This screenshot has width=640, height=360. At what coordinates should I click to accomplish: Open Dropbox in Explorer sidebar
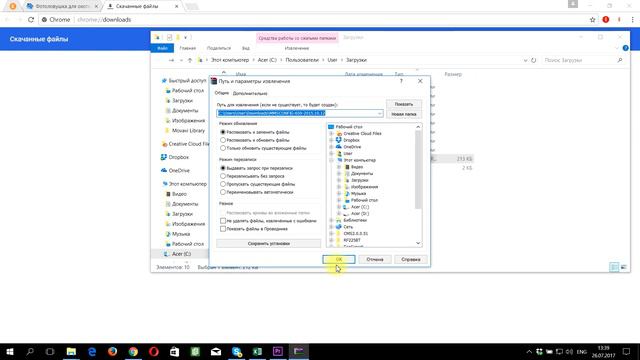pos(175,157)
